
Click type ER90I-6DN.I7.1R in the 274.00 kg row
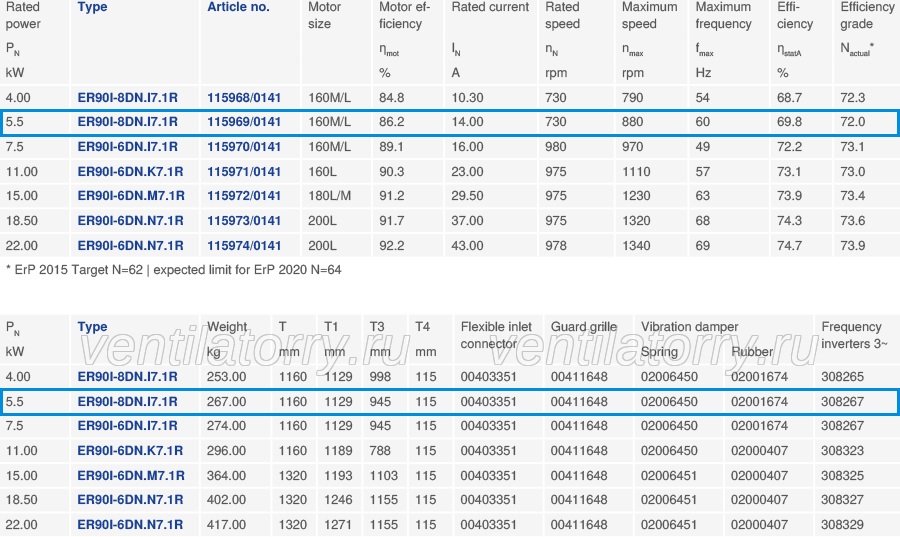pyautogui.click(x=127, y=426)
